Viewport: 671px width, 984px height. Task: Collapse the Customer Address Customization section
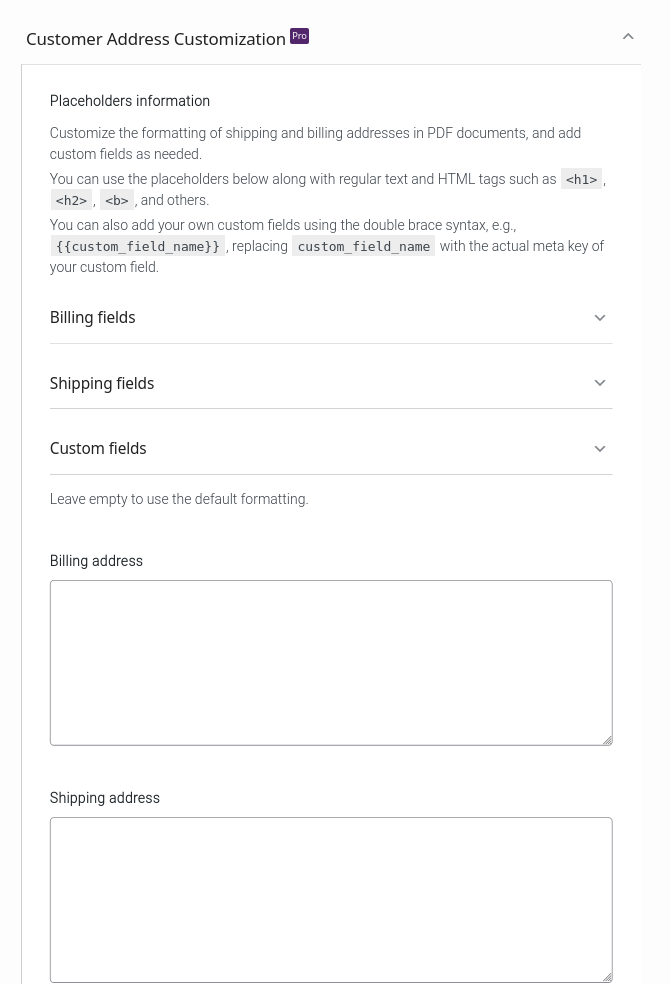(628, 37)
